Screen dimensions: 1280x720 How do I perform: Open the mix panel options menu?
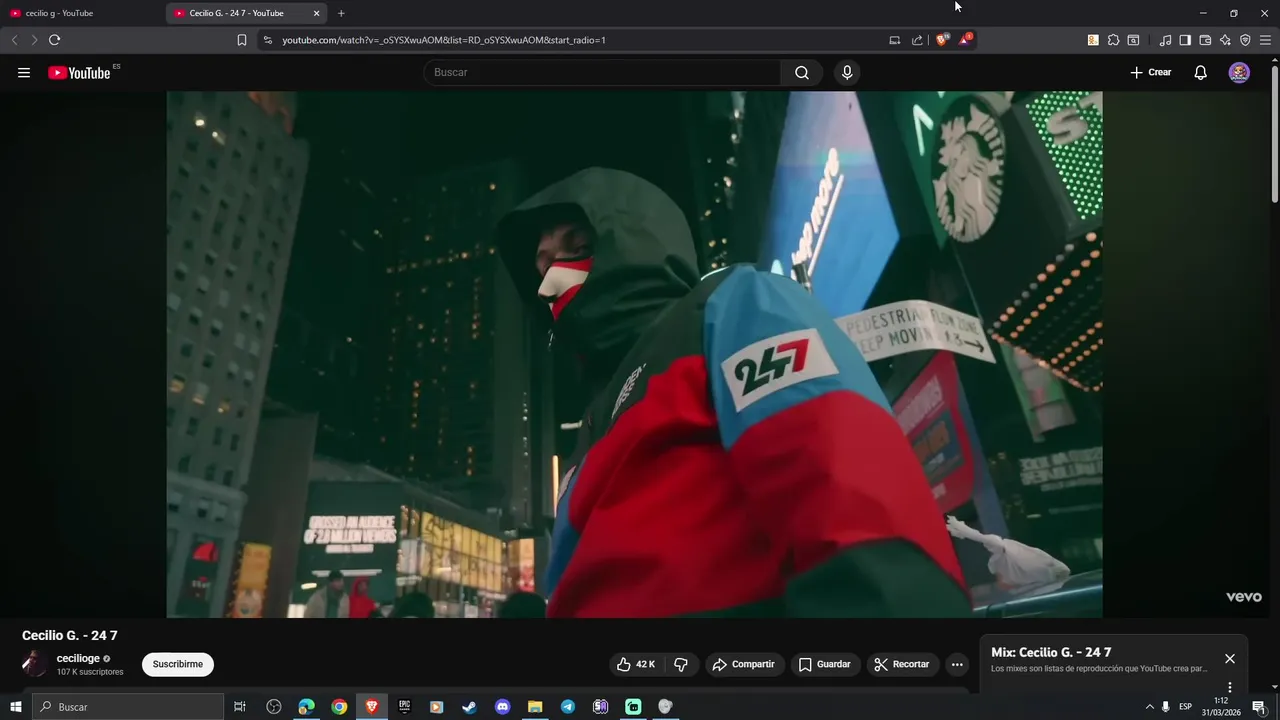pyautogui.click(x=1230, y=687)
